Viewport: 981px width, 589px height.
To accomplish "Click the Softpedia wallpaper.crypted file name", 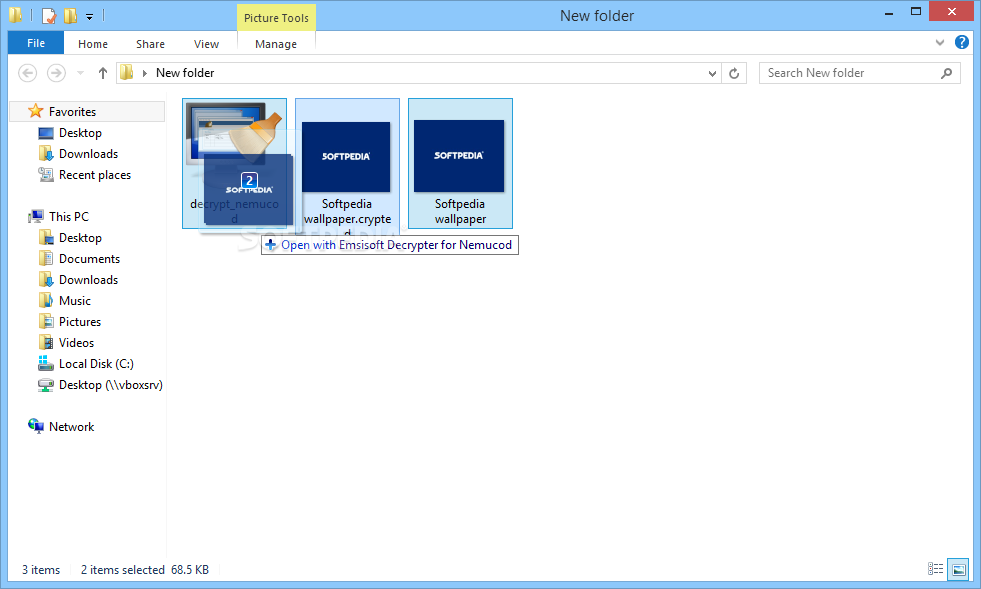I will coord(347,216).
